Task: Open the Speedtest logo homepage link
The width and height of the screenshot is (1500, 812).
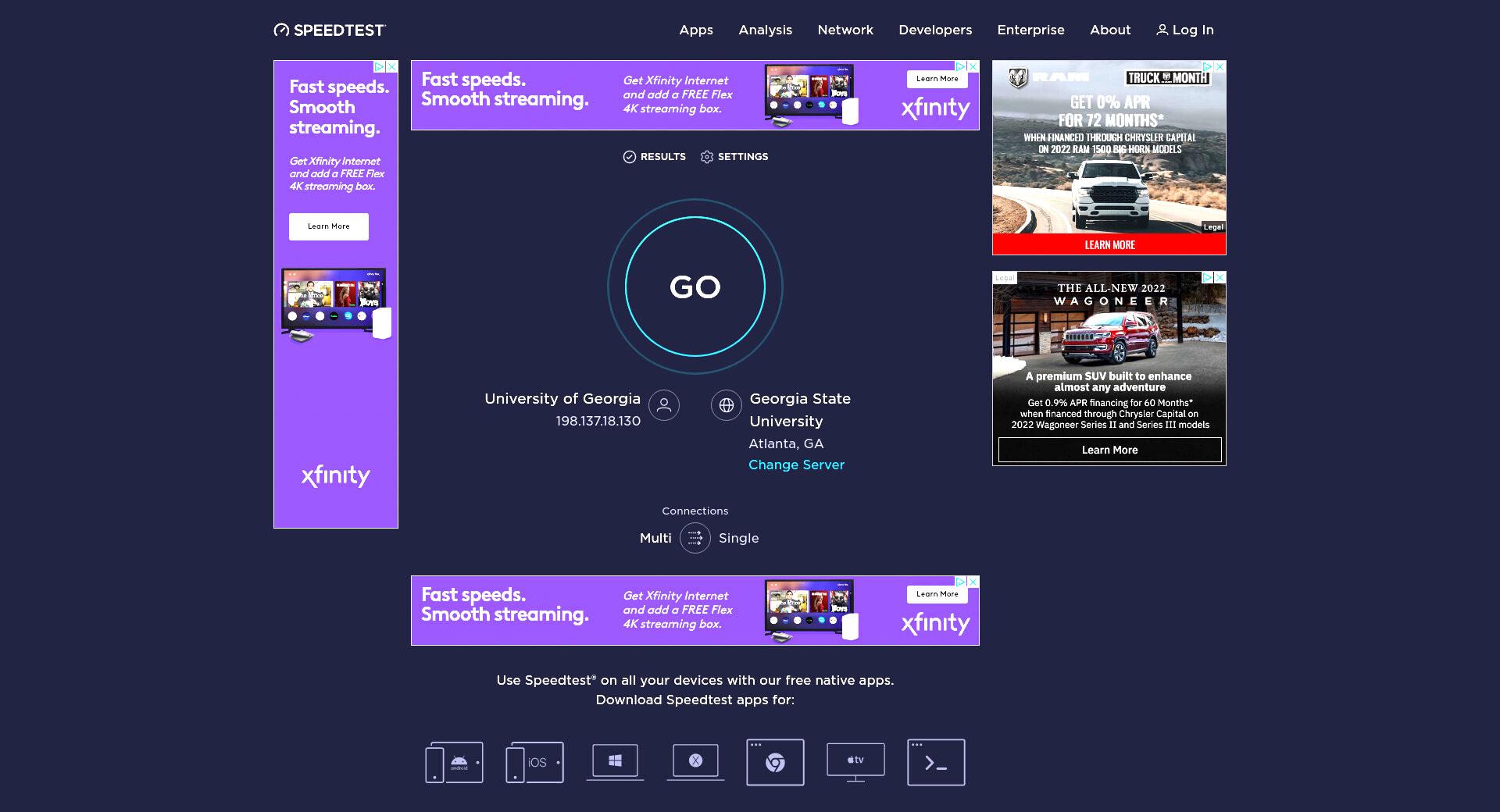Action: tap(330, 30)
